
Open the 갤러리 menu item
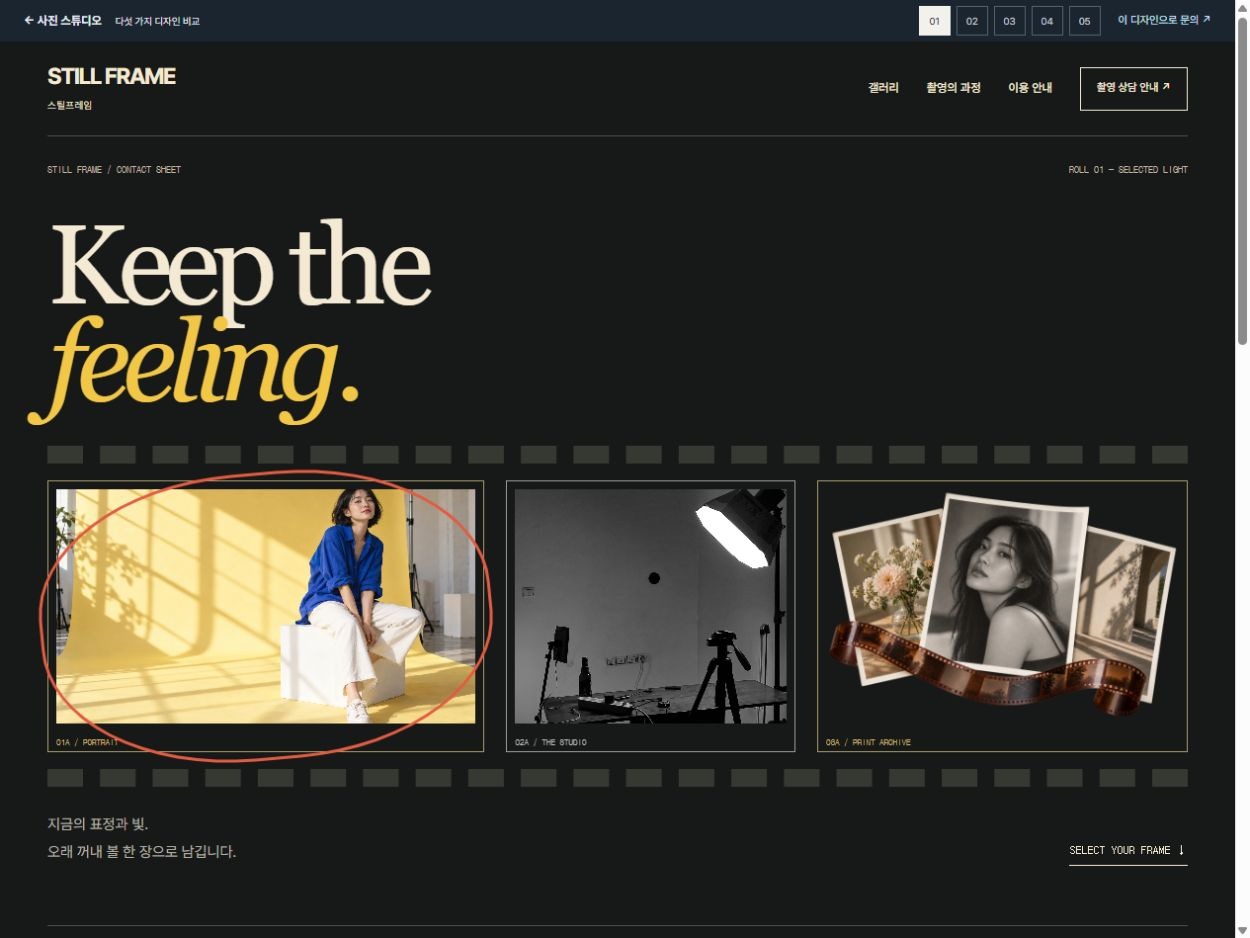click(883, 88)
